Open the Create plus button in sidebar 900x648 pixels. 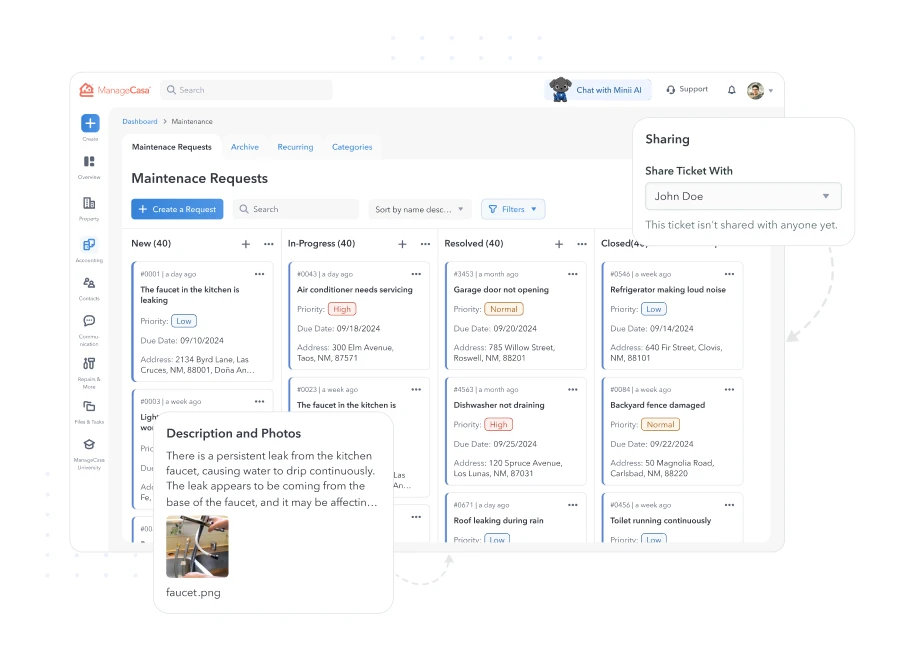[x=90, y=123]
